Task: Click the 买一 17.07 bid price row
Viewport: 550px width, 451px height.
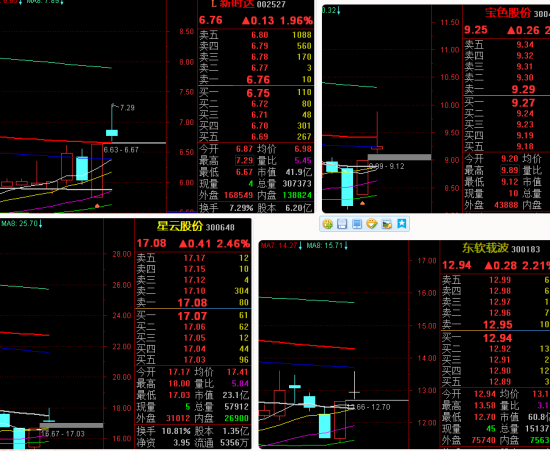Action: click(193, 316)
